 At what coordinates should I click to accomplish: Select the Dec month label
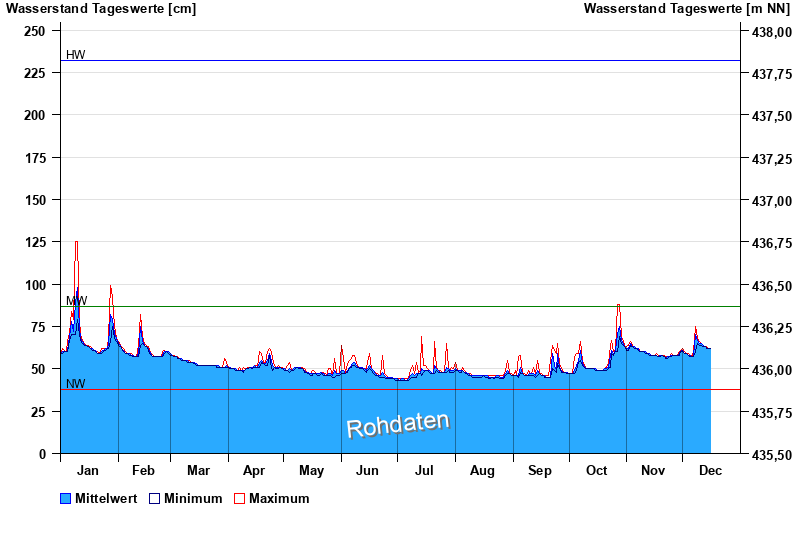(x=710, y=470)
